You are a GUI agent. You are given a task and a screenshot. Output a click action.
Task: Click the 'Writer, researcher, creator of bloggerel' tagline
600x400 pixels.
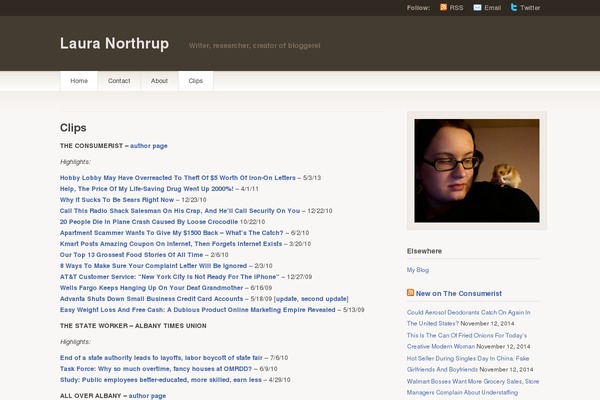pos(254,46)
